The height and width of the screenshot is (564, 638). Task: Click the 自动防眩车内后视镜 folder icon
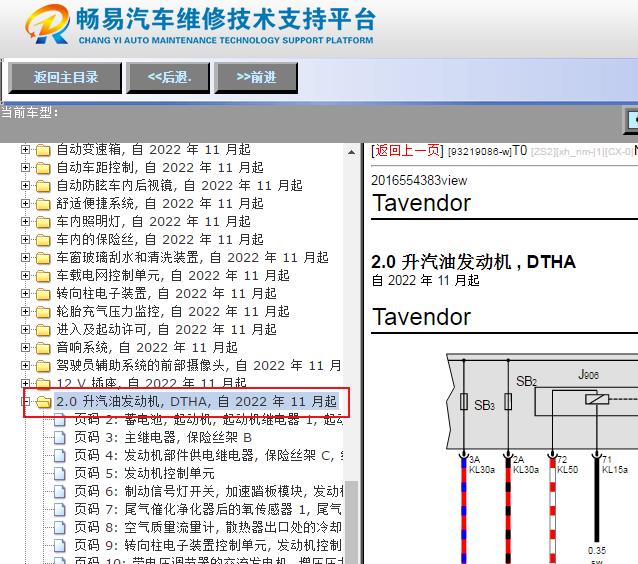click(x=43, y=186)
